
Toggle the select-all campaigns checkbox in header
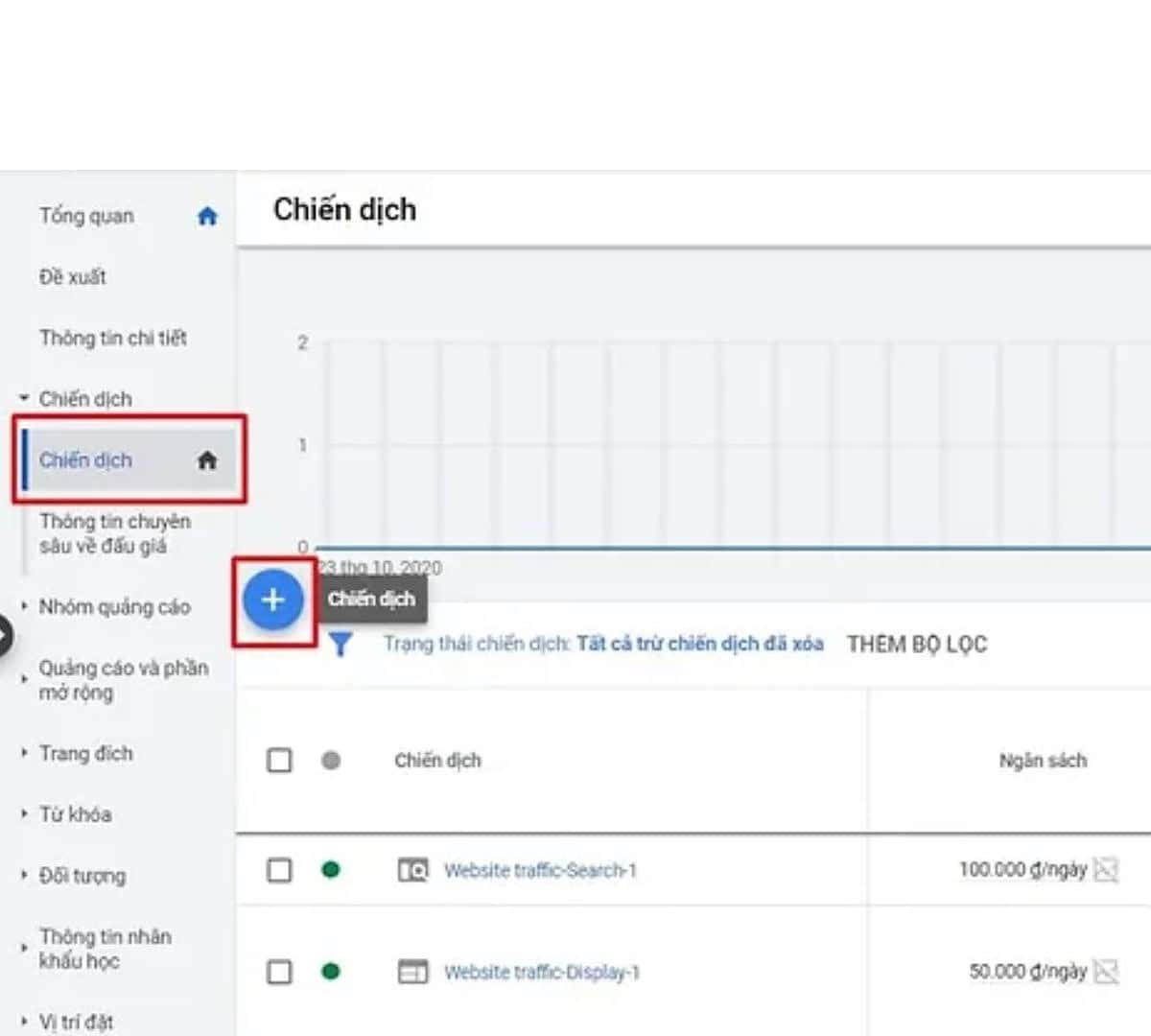tap(279, 761)
